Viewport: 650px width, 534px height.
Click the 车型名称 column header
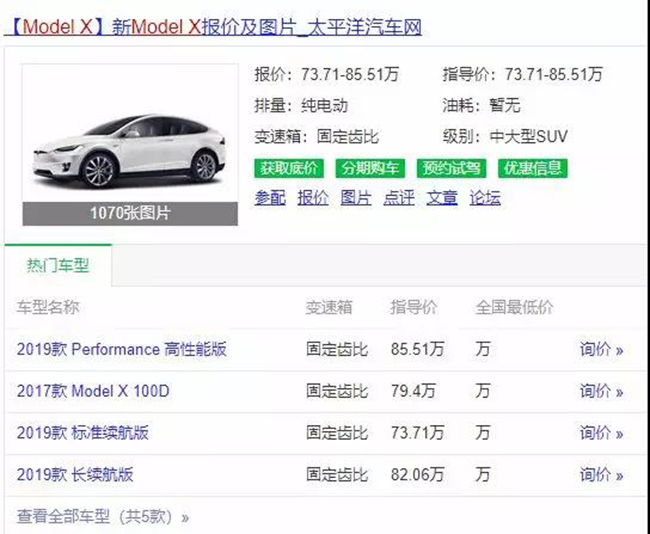pos(48,307)
